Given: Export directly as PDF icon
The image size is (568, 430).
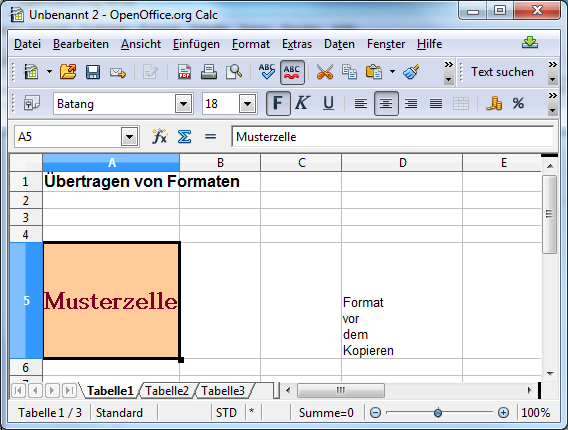Looking at the screenshot, I should [x=184, y=72].
